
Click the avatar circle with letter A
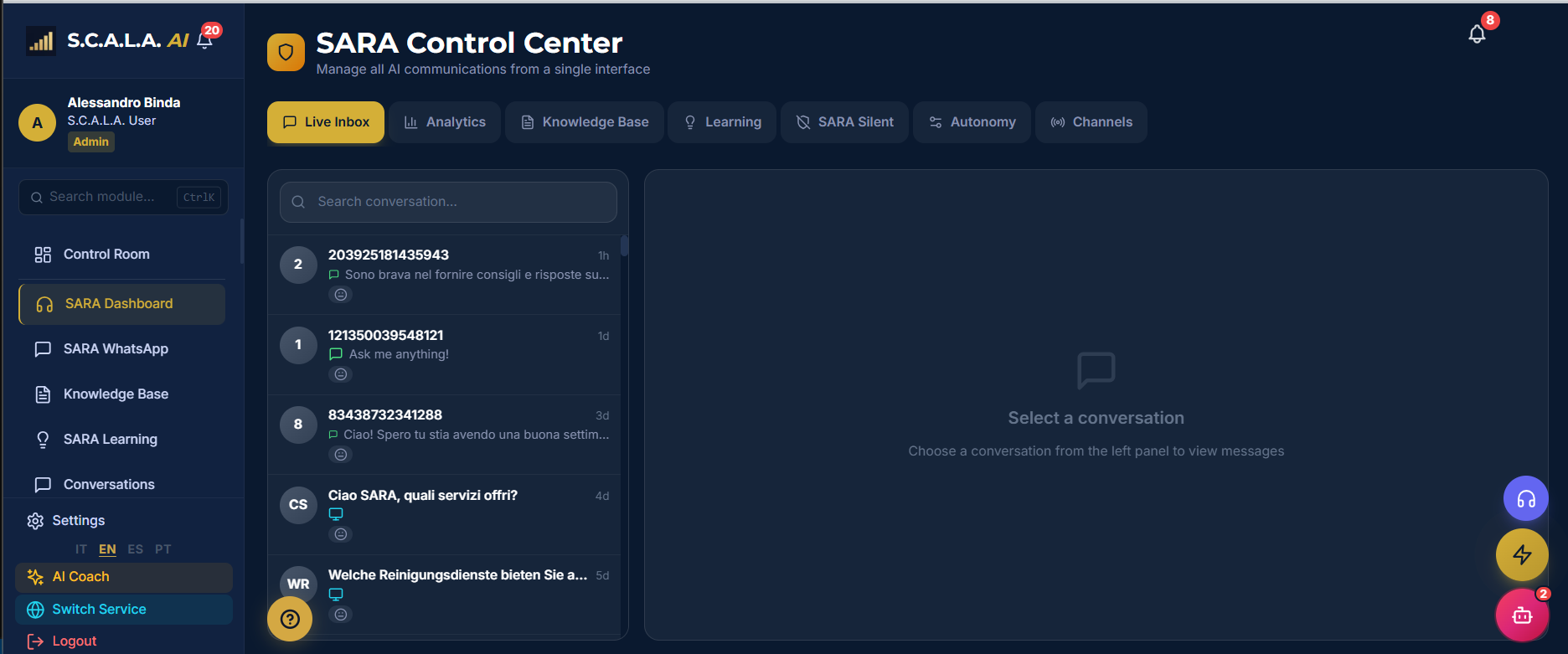tap(38, 123)
